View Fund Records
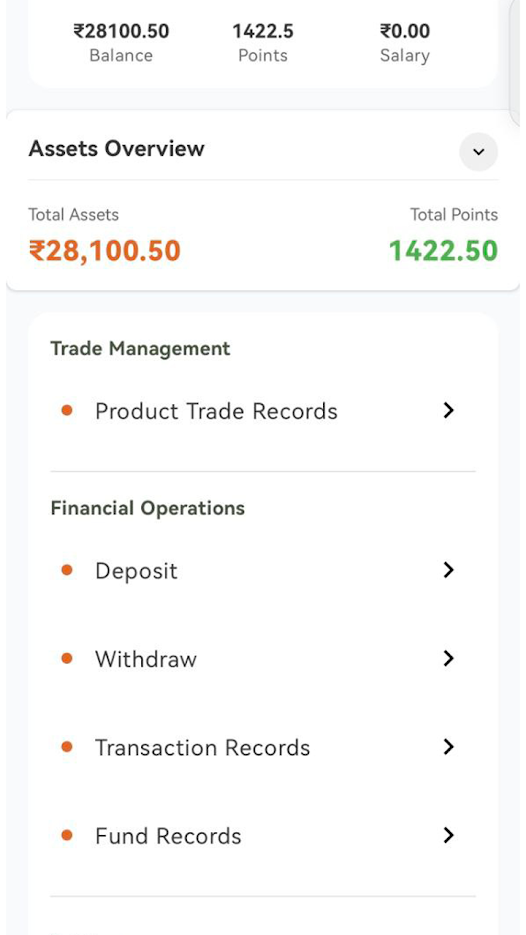Viewport: 526px width, 935px height. click(262, 835)
